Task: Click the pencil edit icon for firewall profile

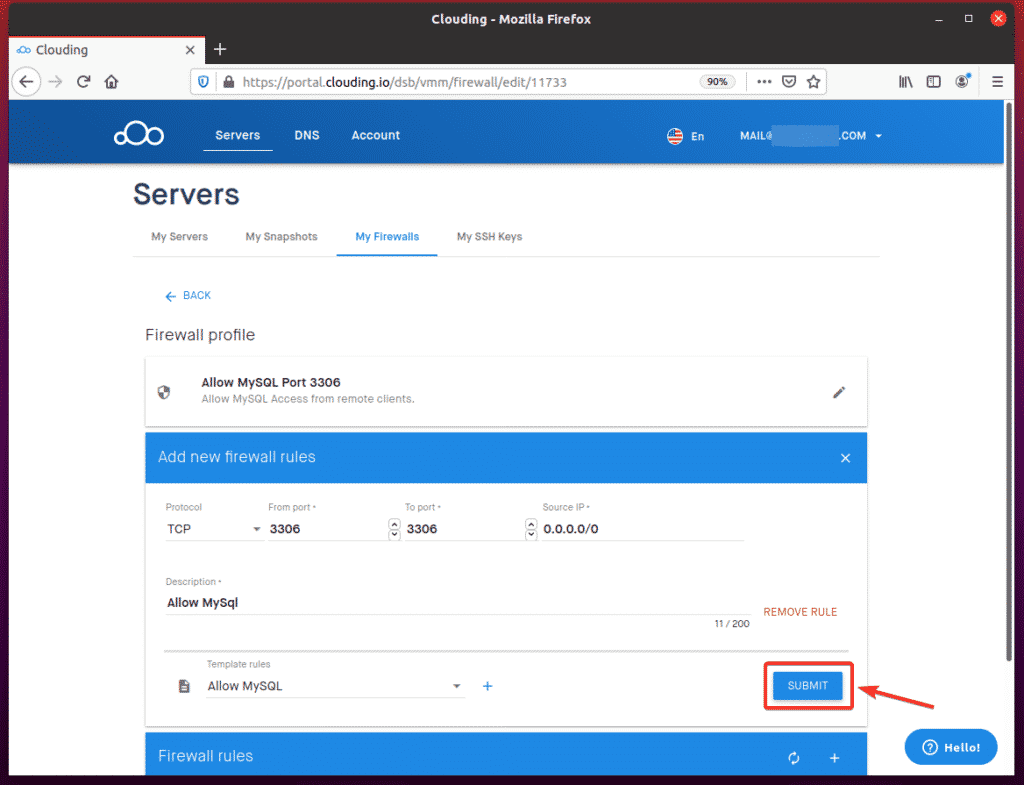Action: tap(839, 393)
